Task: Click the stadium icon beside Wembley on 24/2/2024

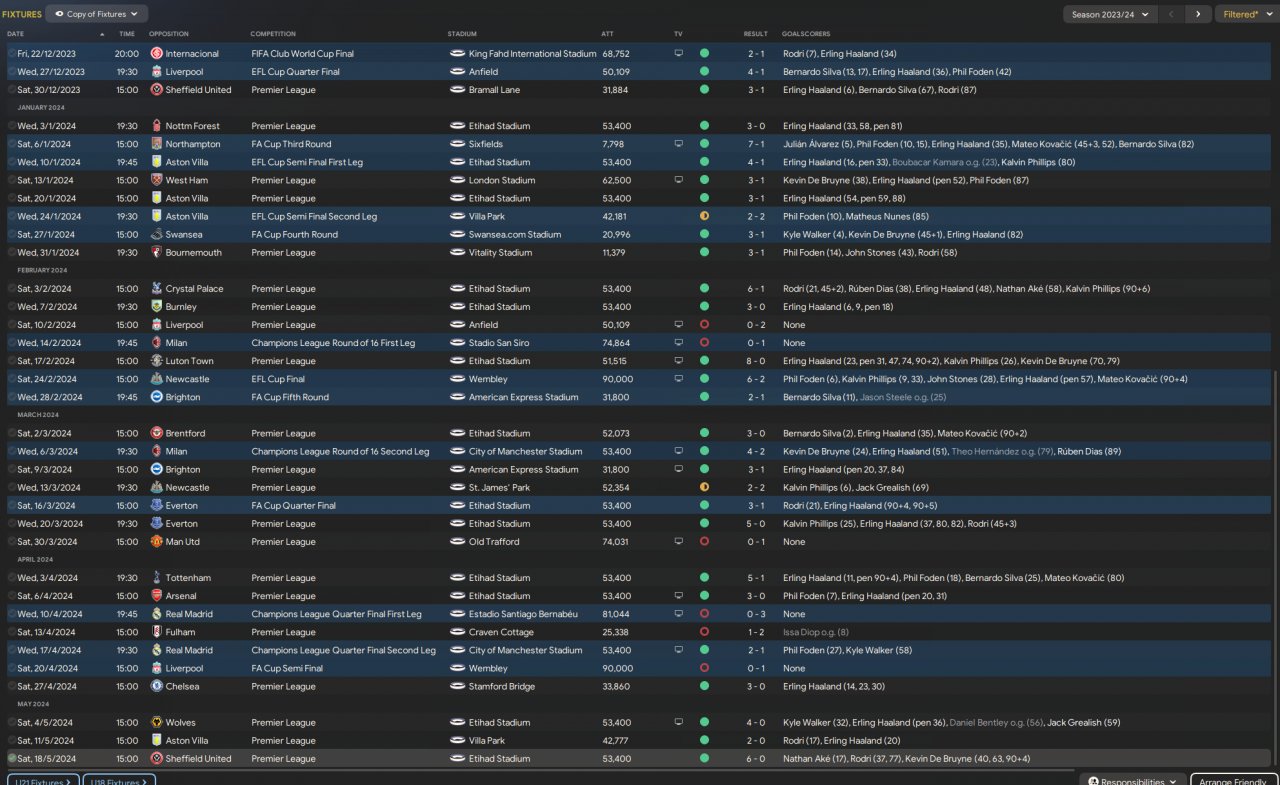Action: [x=457, y=380]
